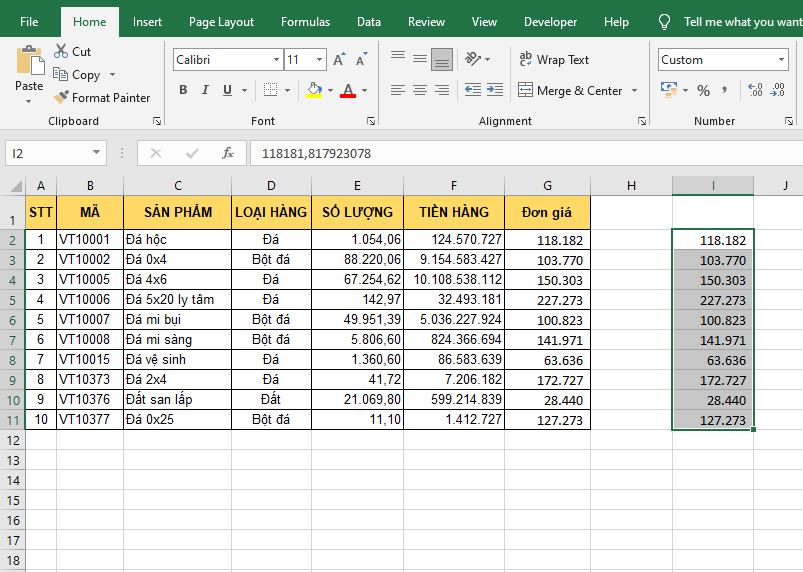Toggle Wrap Text for selected cells

click(x=554, y=60)
